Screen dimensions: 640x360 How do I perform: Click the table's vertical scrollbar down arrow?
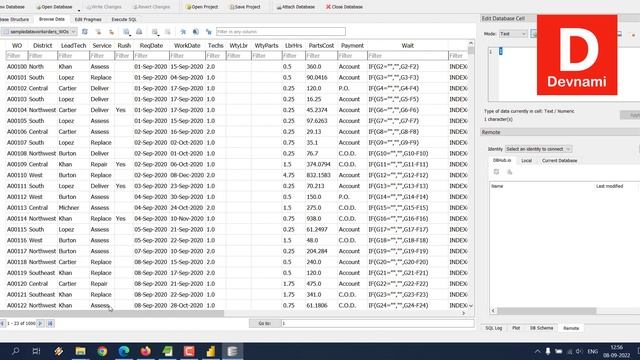pos(471,305)
